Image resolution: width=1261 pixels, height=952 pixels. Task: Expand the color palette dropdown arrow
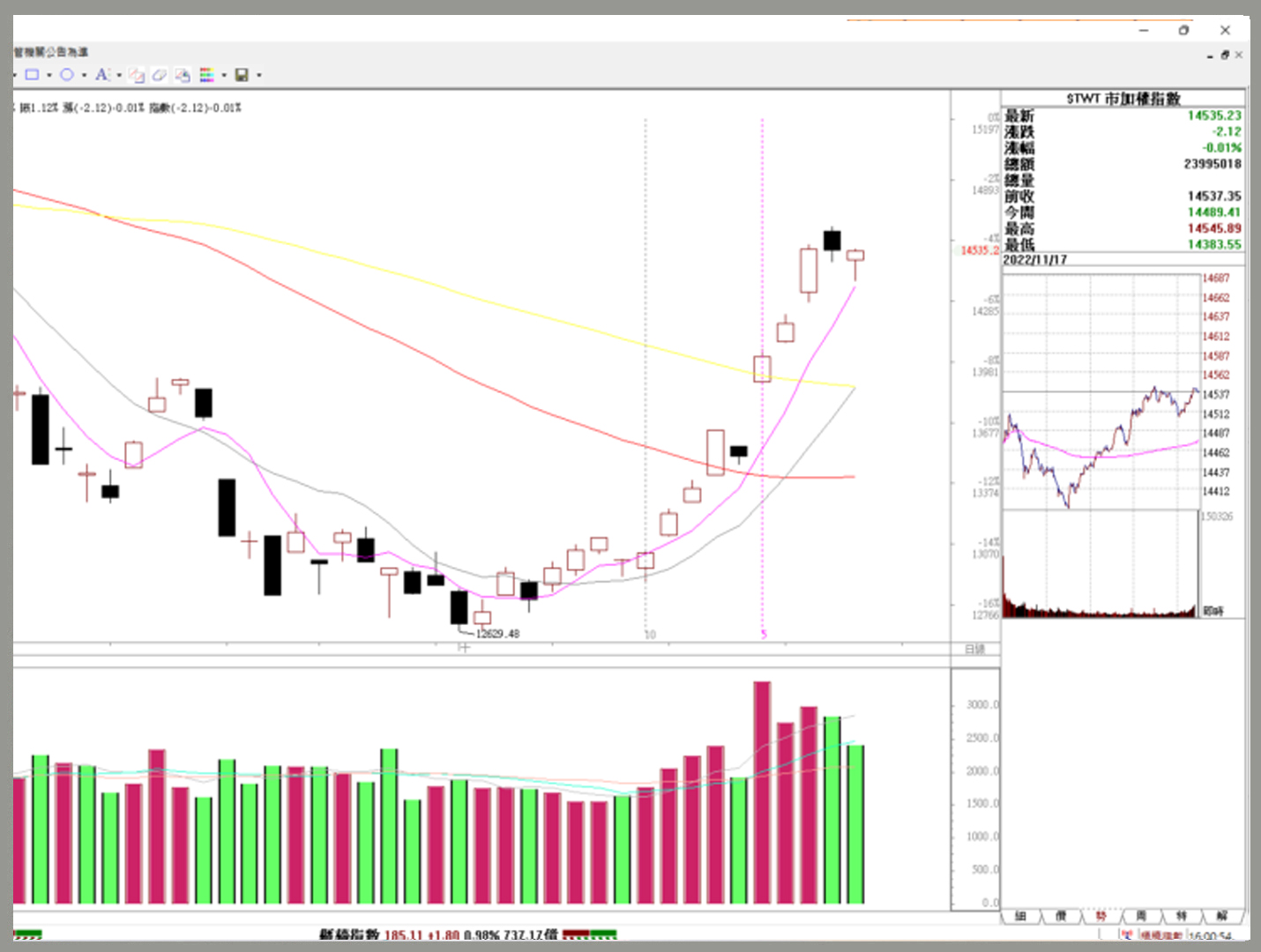224,76
